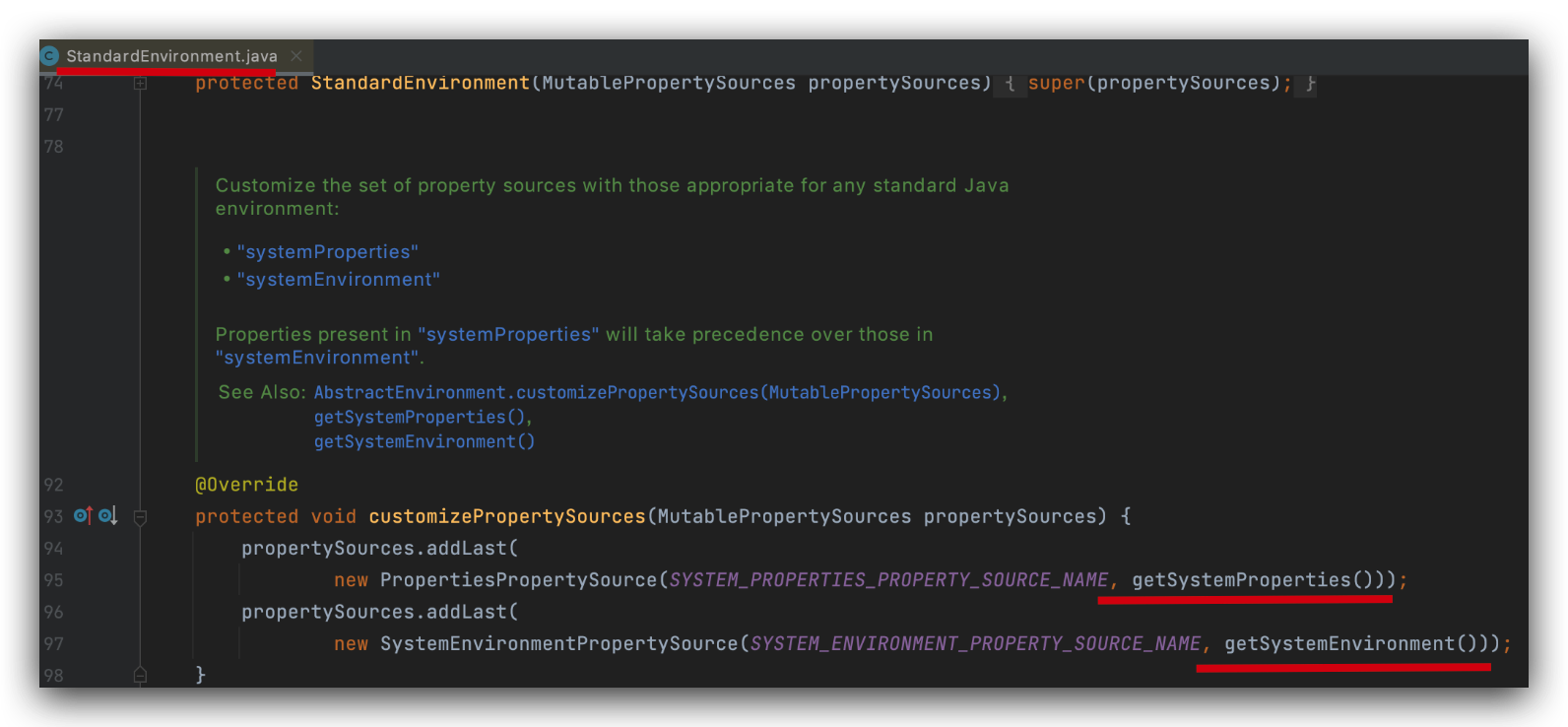
Task: Open the getSystemProperties() link under See Also
Action: coord(421,417)
